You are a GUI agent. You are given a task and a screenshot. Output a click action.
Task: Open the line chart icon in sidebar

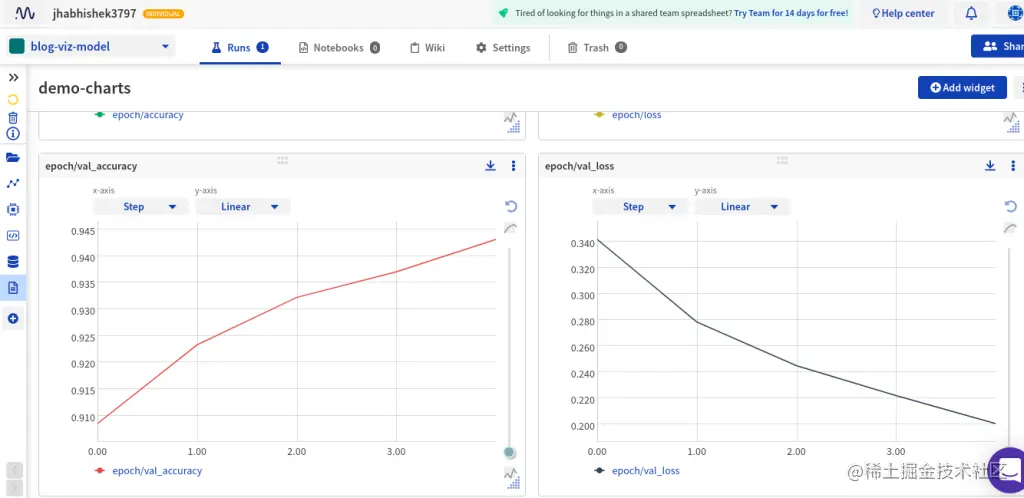coord(13,183)
